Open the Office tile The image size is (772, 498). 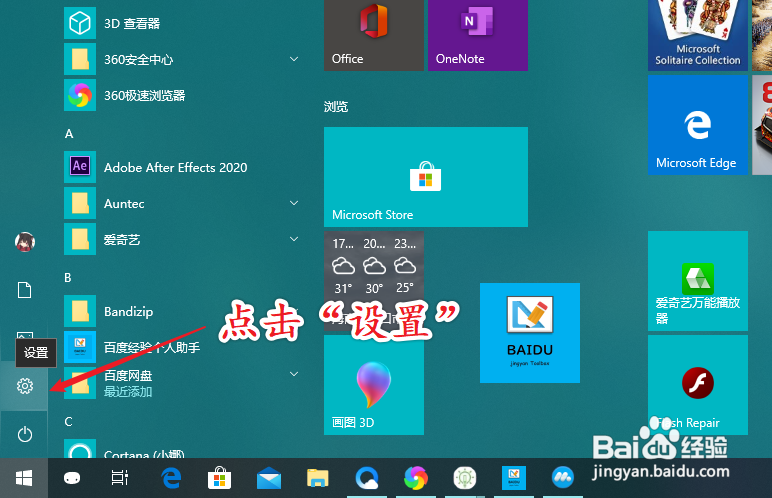374,35
